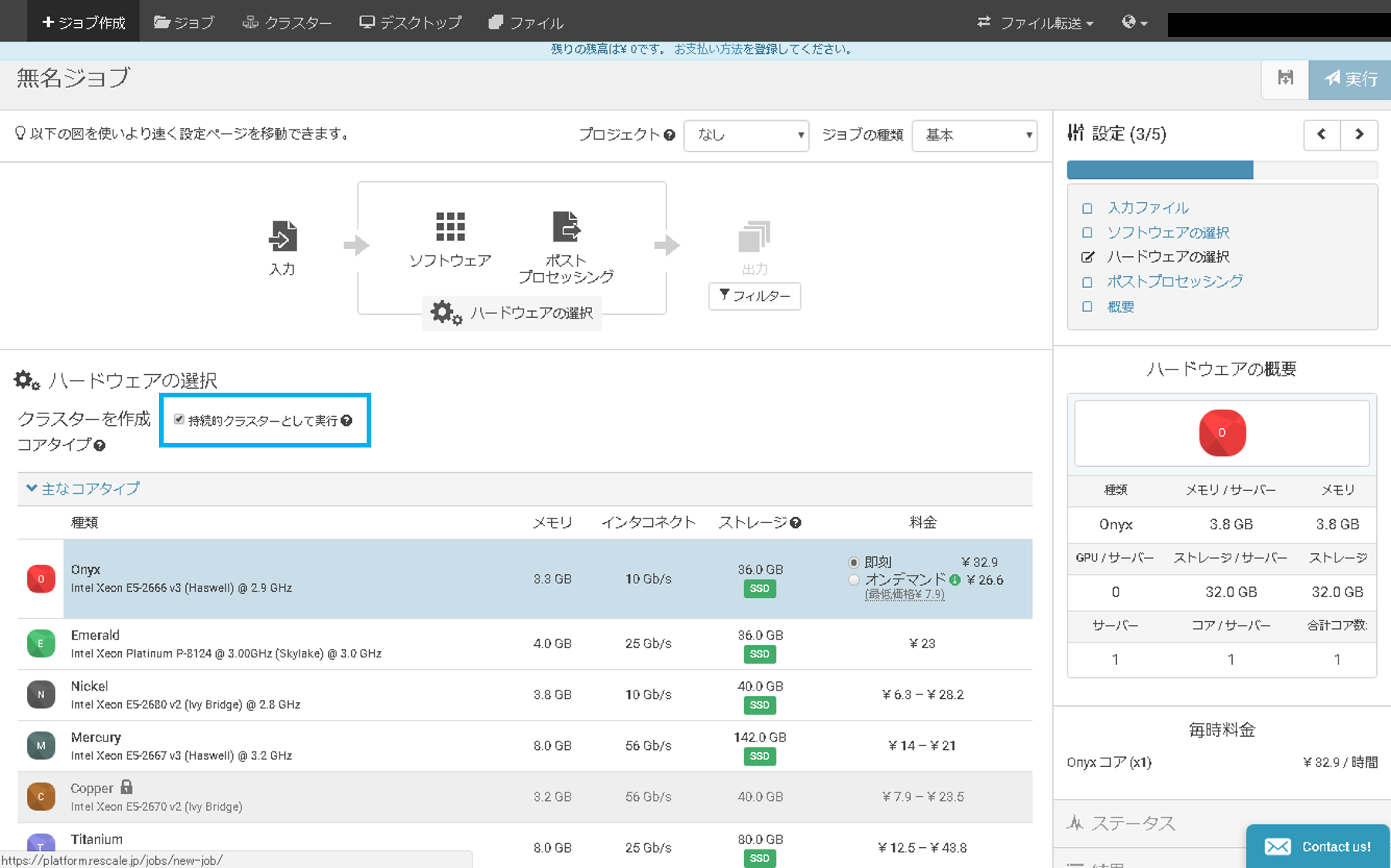Image resolution: width=1391 pixels, height=868 pixels.
Task: Click the ¥ 32.9 / 時間 hourly cost text
Action: [1340, 762]
